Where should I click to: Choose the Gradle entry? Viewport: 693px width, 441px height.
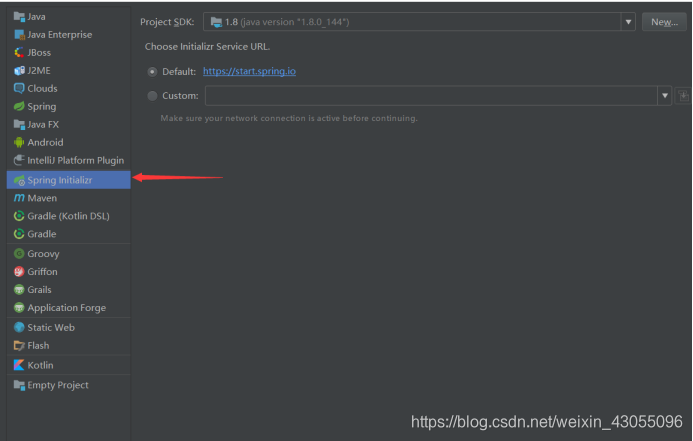click(69, 234)
